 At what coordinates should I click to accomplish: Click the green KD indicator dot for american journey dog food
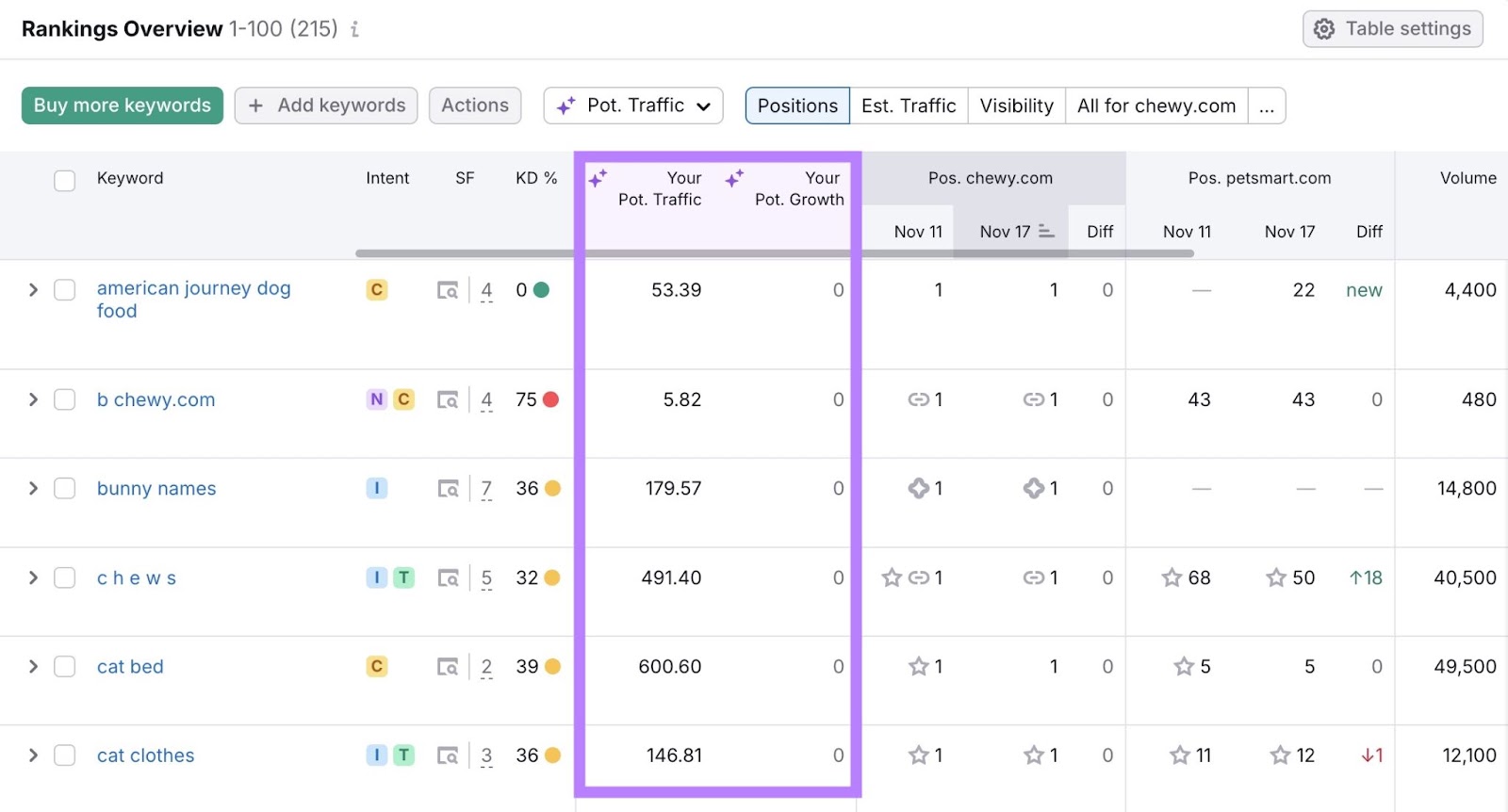pos(541,290)
